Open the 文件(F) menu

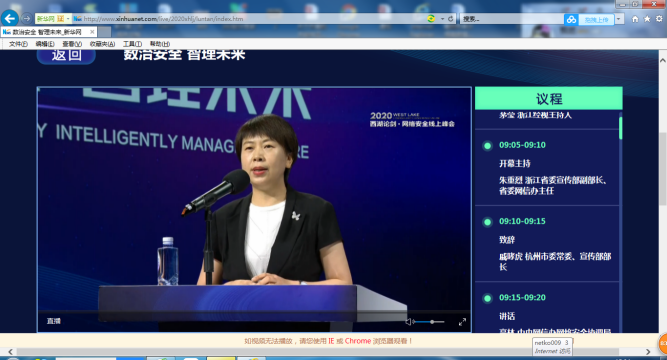point(18,44)
